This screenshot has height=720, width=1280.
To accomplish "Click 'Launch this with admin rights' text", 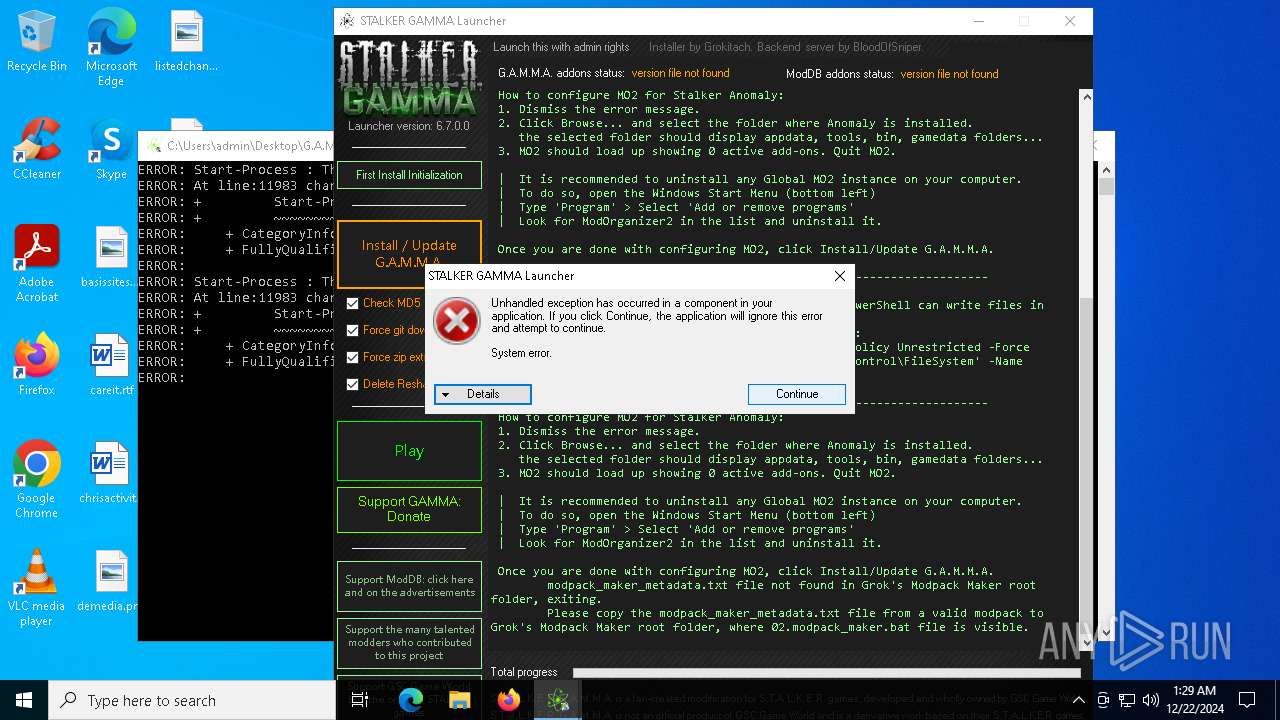I will (x=561, y=47).
